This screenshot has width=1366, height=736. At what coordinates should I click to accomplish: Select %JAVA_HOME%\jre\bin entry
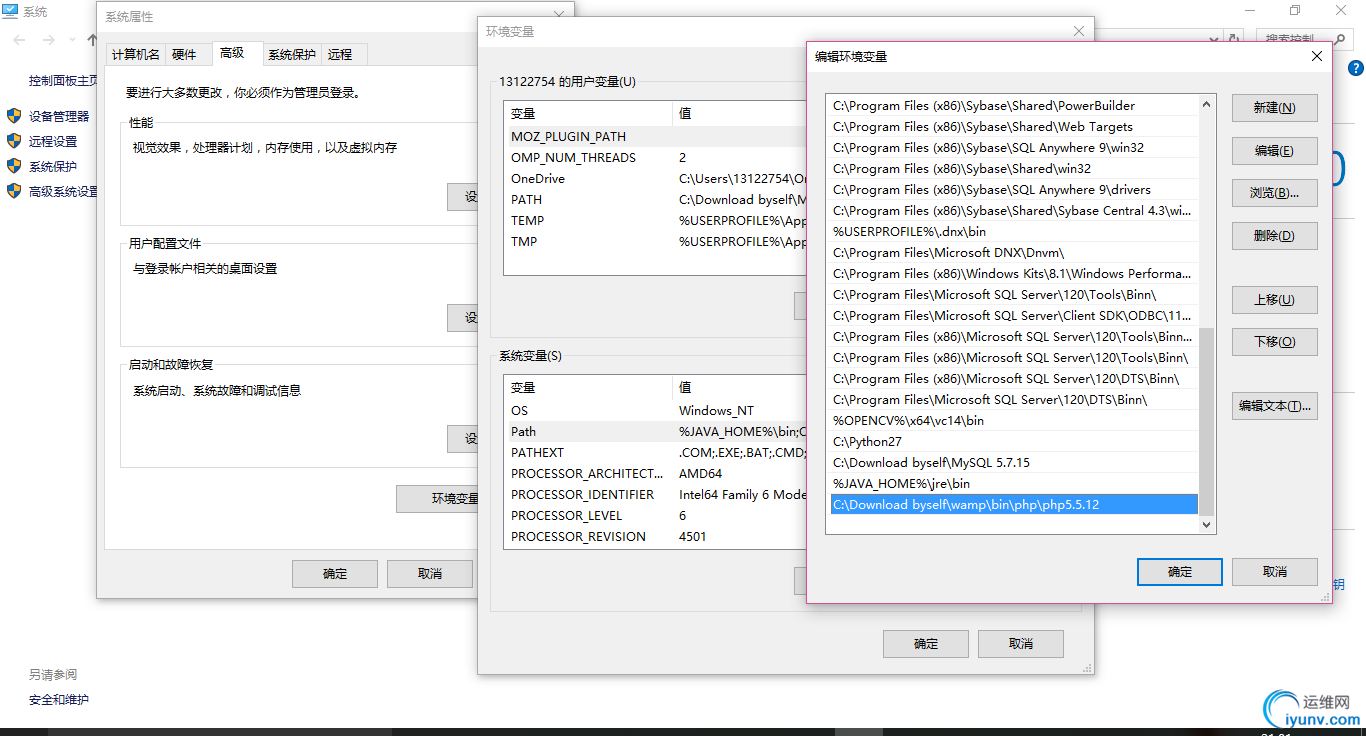click(1014, 484)
